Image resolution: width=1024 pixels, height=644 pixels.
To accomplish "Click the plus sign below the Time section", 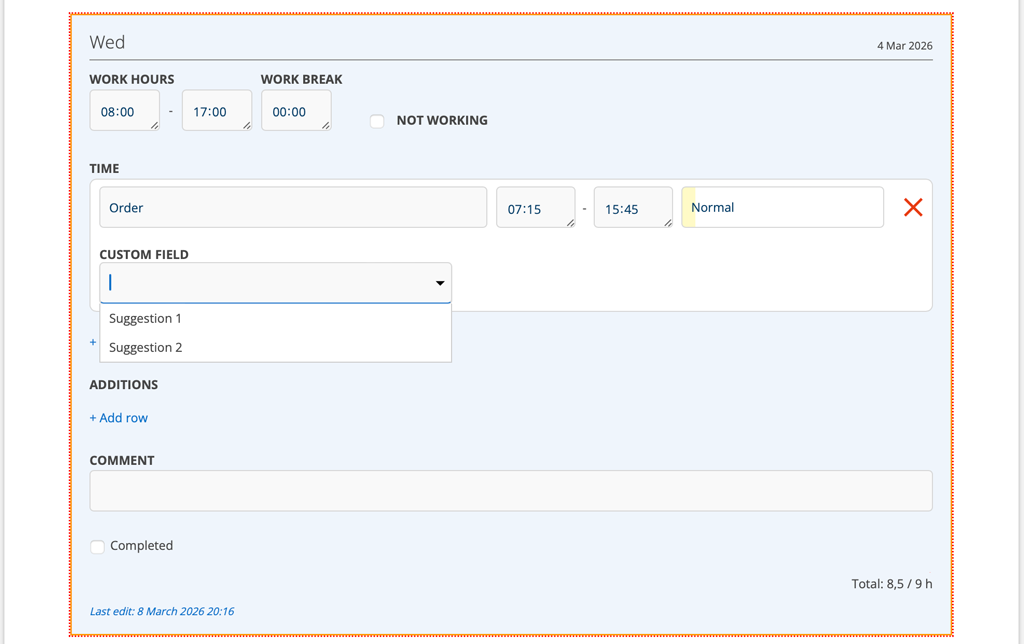I will pyautogui.click(x=93, y=342).
